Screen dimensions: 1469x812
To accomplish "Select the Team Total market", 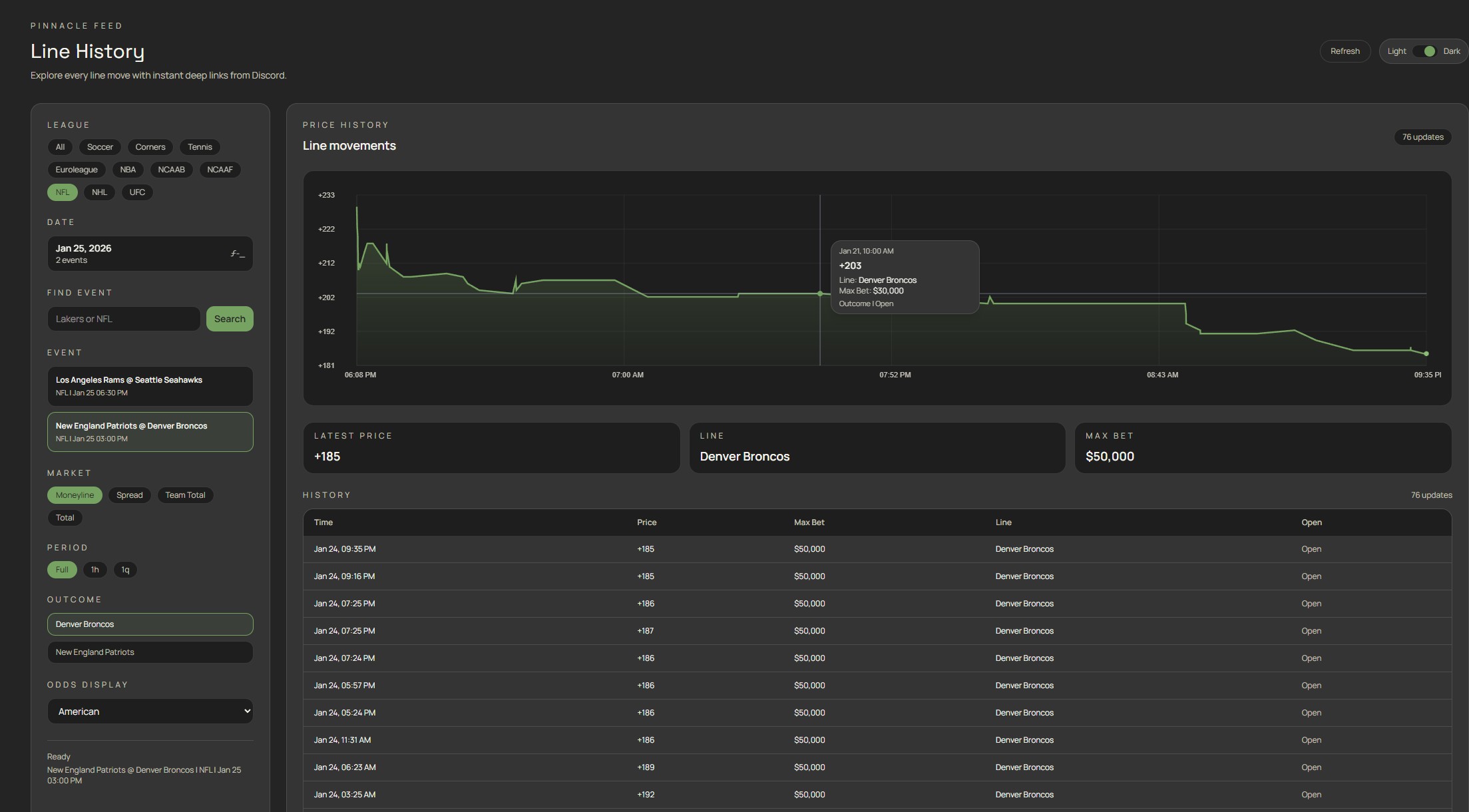I will click(185, 495).
